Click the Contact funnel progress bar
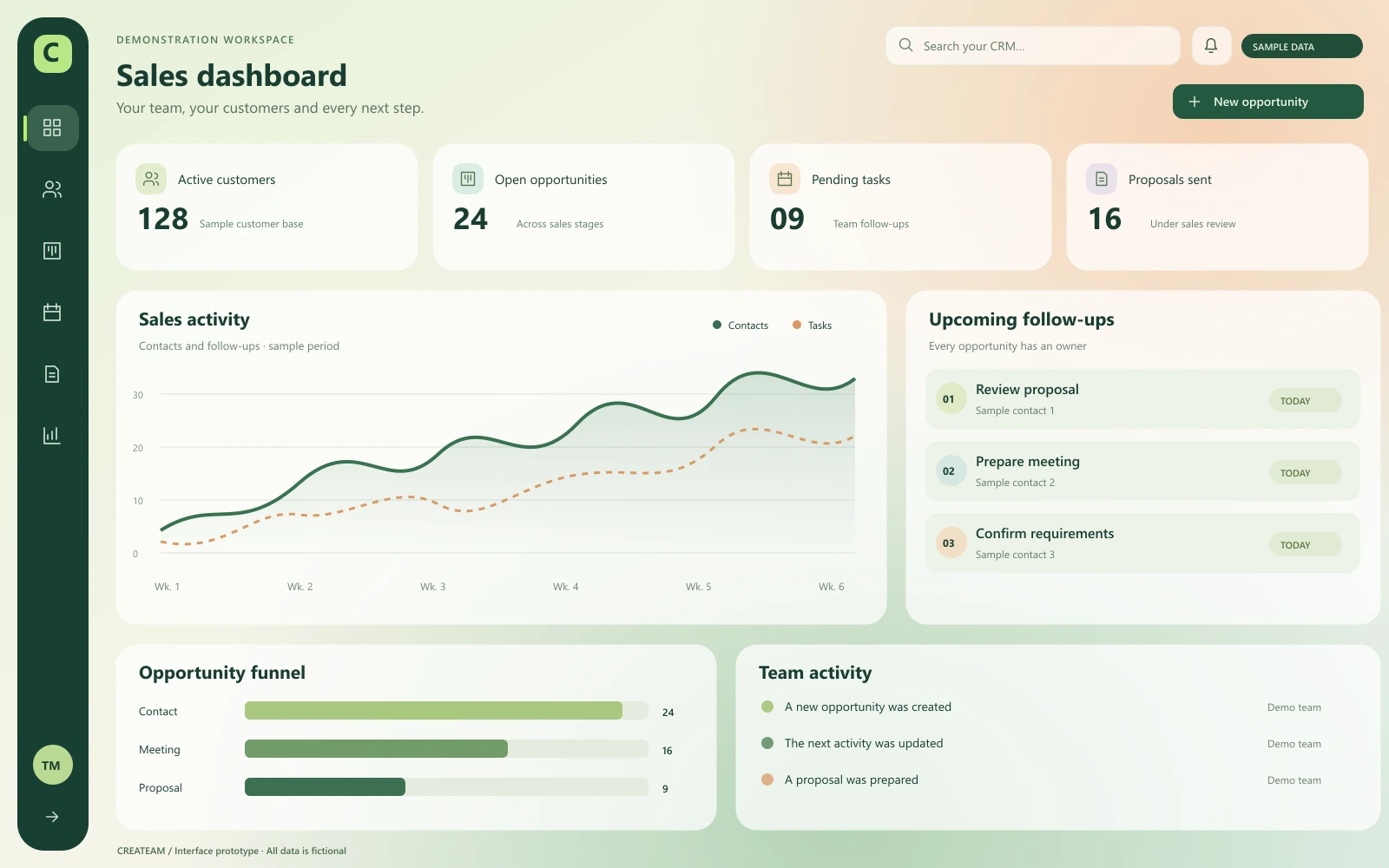This screenshot has width=1389, height=868. pyautogui.click(x=446, y=711)
